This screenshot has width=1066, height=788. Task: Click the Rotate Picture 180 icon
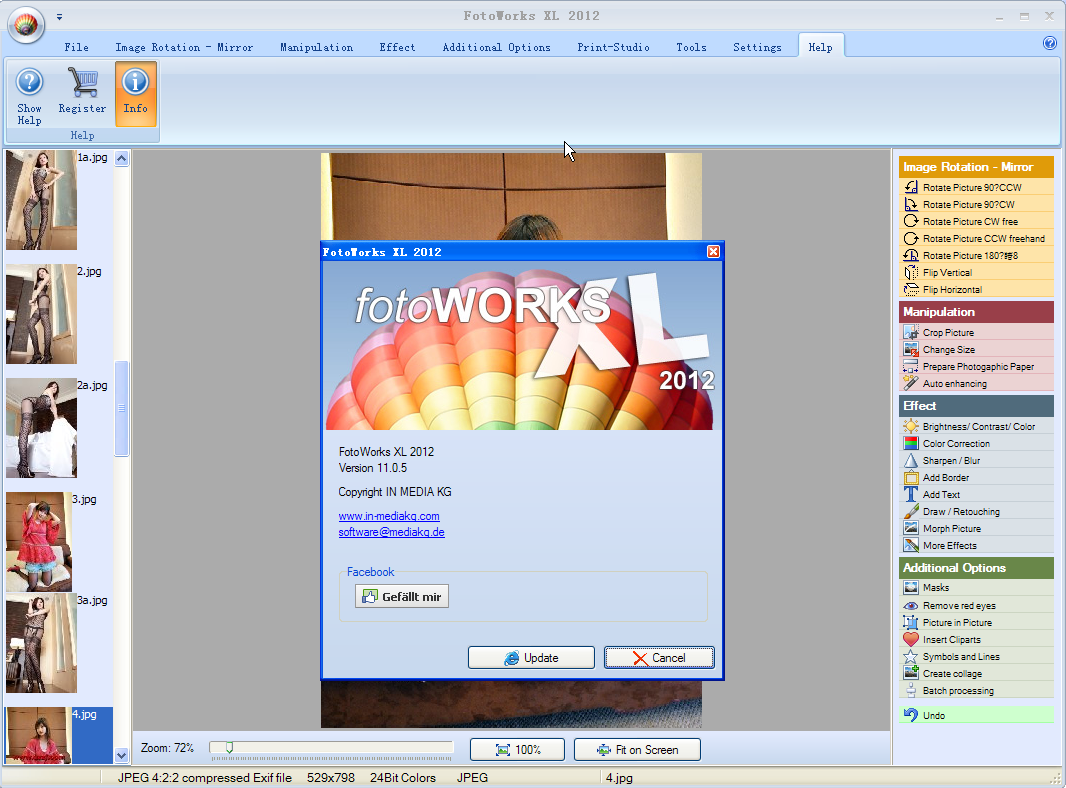click(x=911, y=255)
